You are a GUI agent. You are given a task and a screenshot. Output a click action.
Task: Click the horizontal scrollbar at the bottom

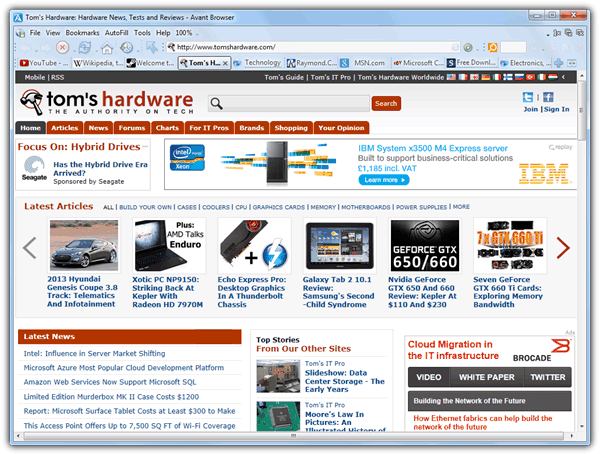point(293,436)
